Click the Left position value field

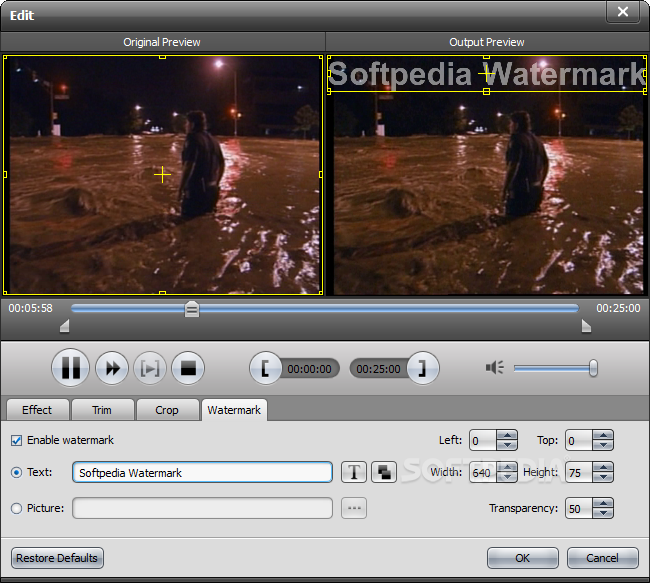(483, 440)
